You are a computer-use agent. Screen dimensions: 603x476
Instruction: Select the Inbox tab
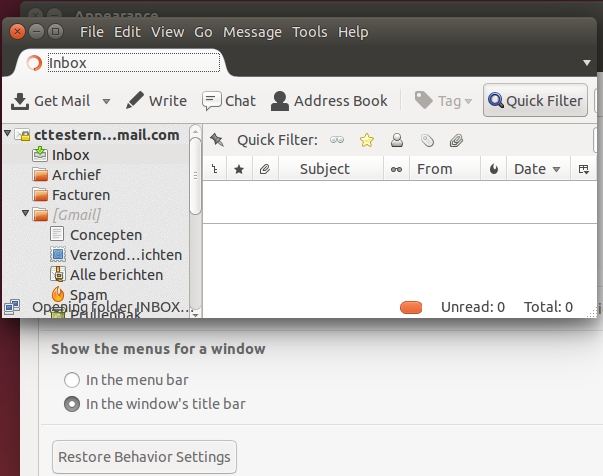(123, 63)
